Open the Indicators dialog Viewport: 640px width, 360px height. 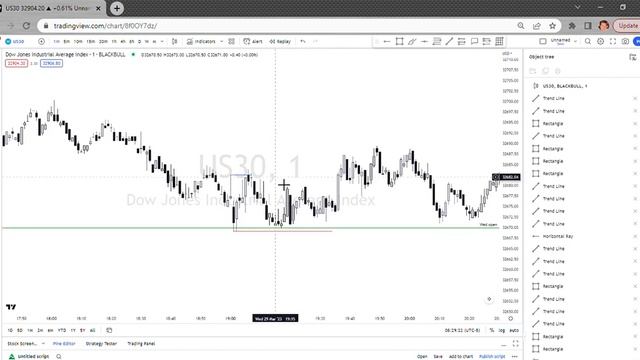[x=201, y=42]
